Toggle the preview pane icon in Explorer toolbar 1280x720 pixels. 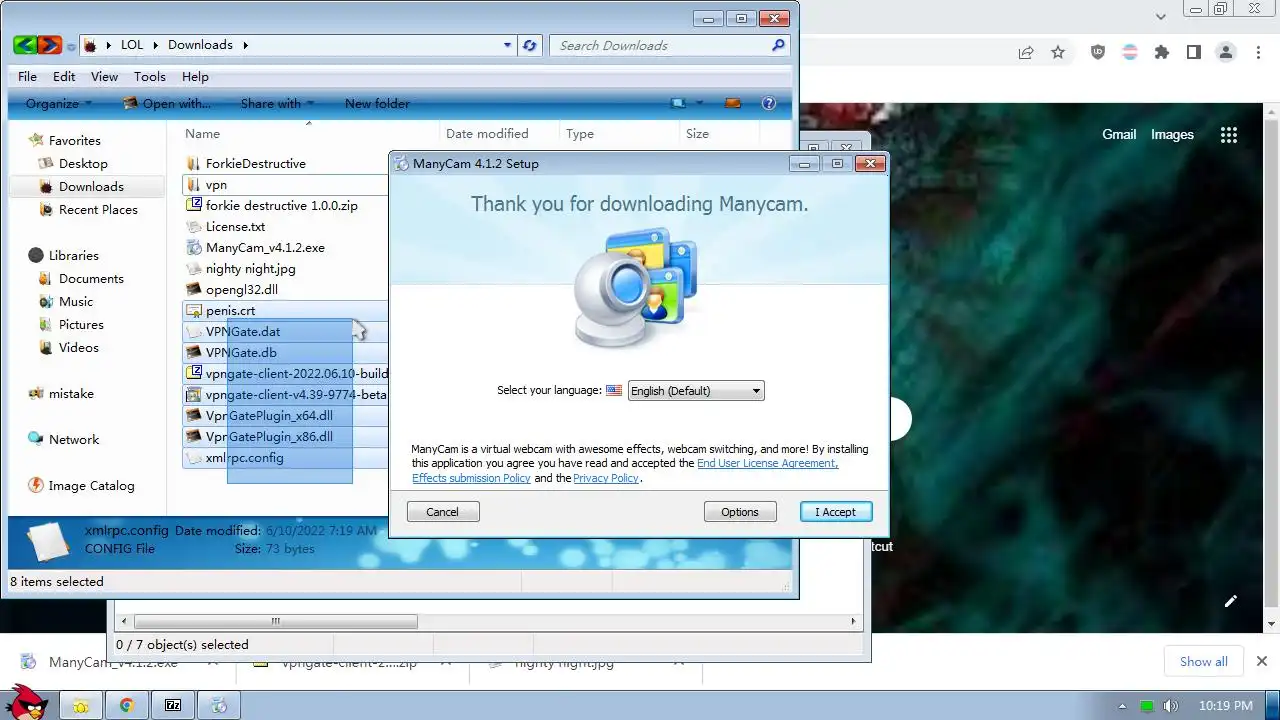click(733, 103)
